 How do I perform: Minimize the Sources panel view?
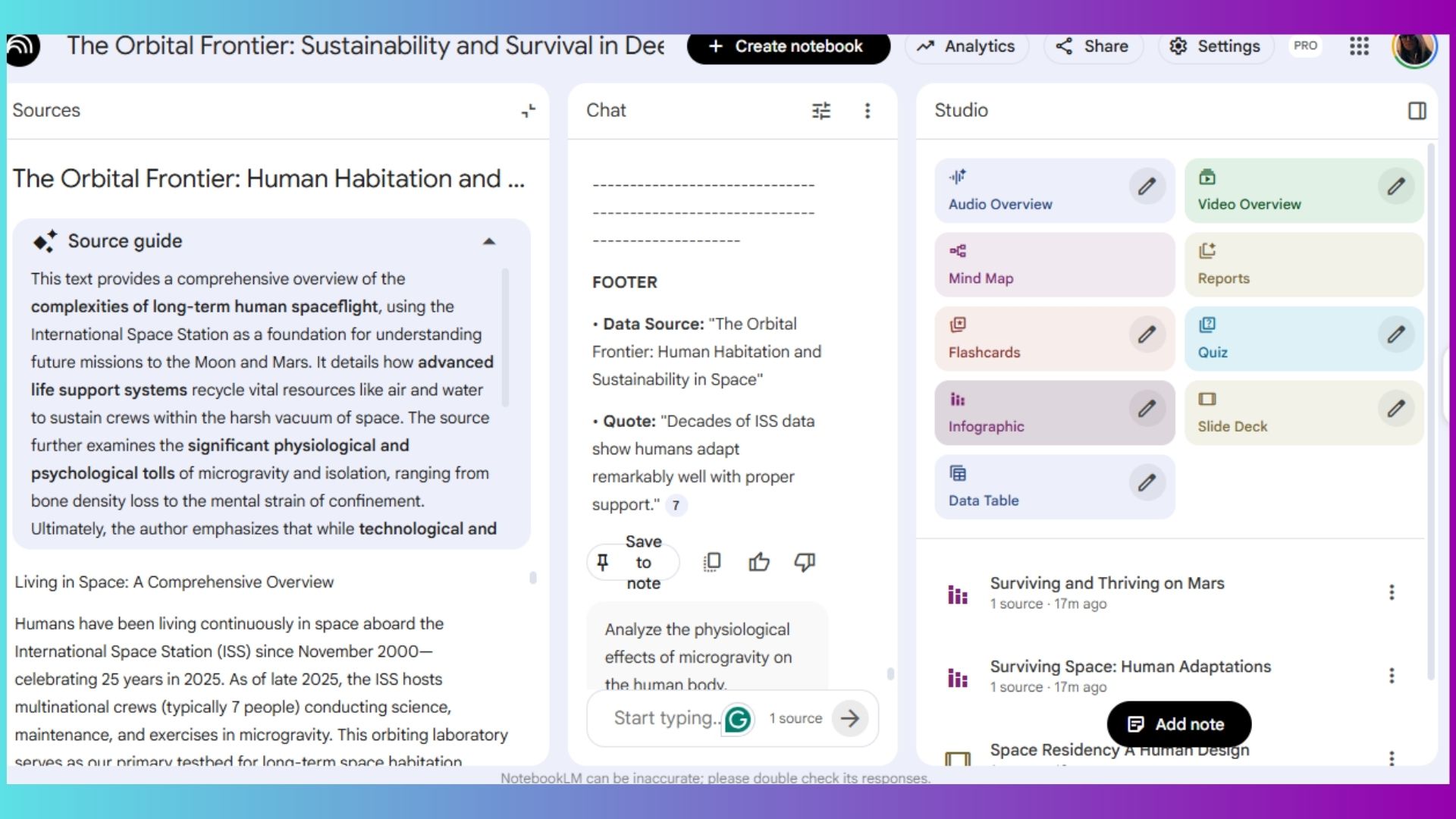tap(529, 111)
